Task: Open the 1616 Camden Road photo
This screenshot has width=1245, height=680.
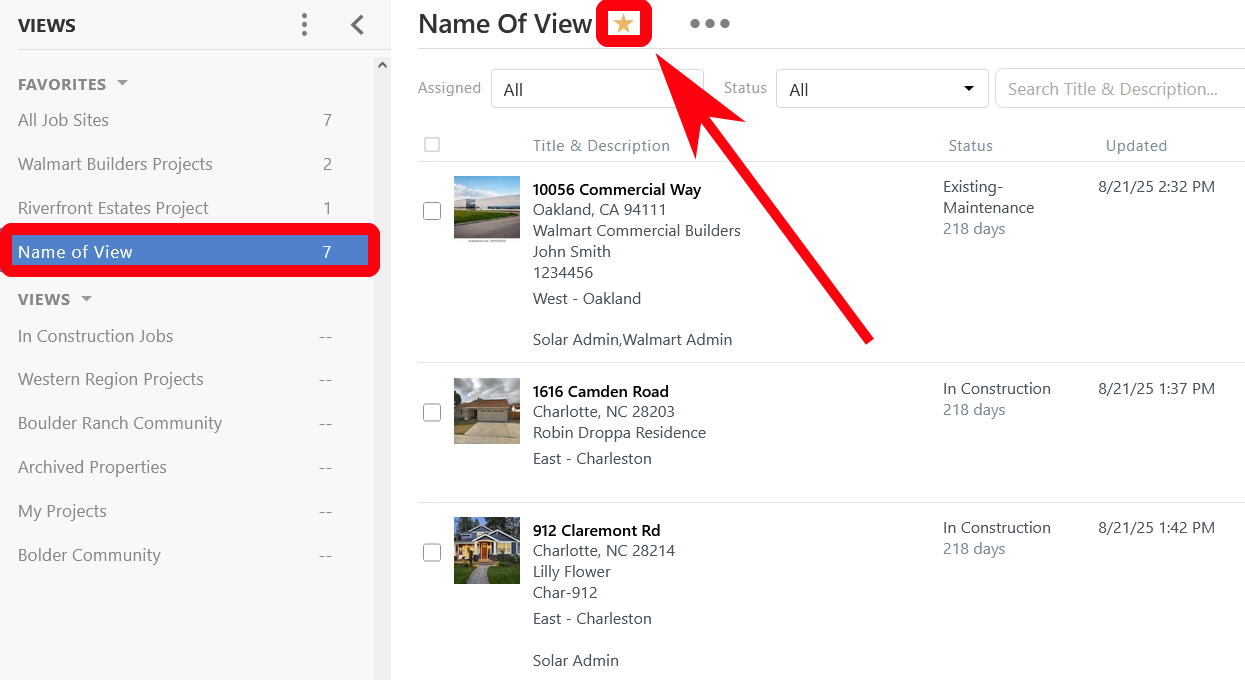Action: pyautogui.click(x=486, y=411)
